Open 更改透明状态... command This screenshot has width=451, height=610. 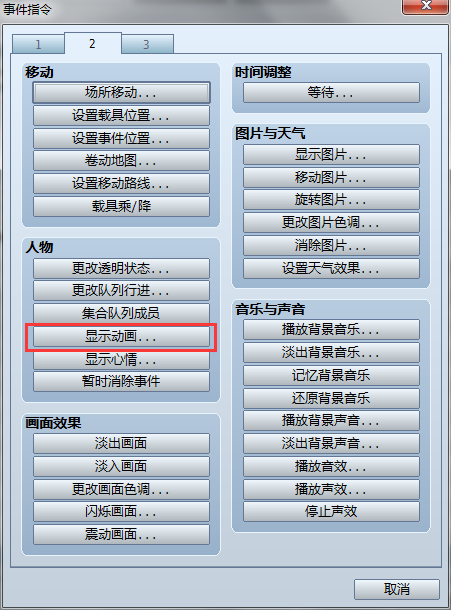121,268
